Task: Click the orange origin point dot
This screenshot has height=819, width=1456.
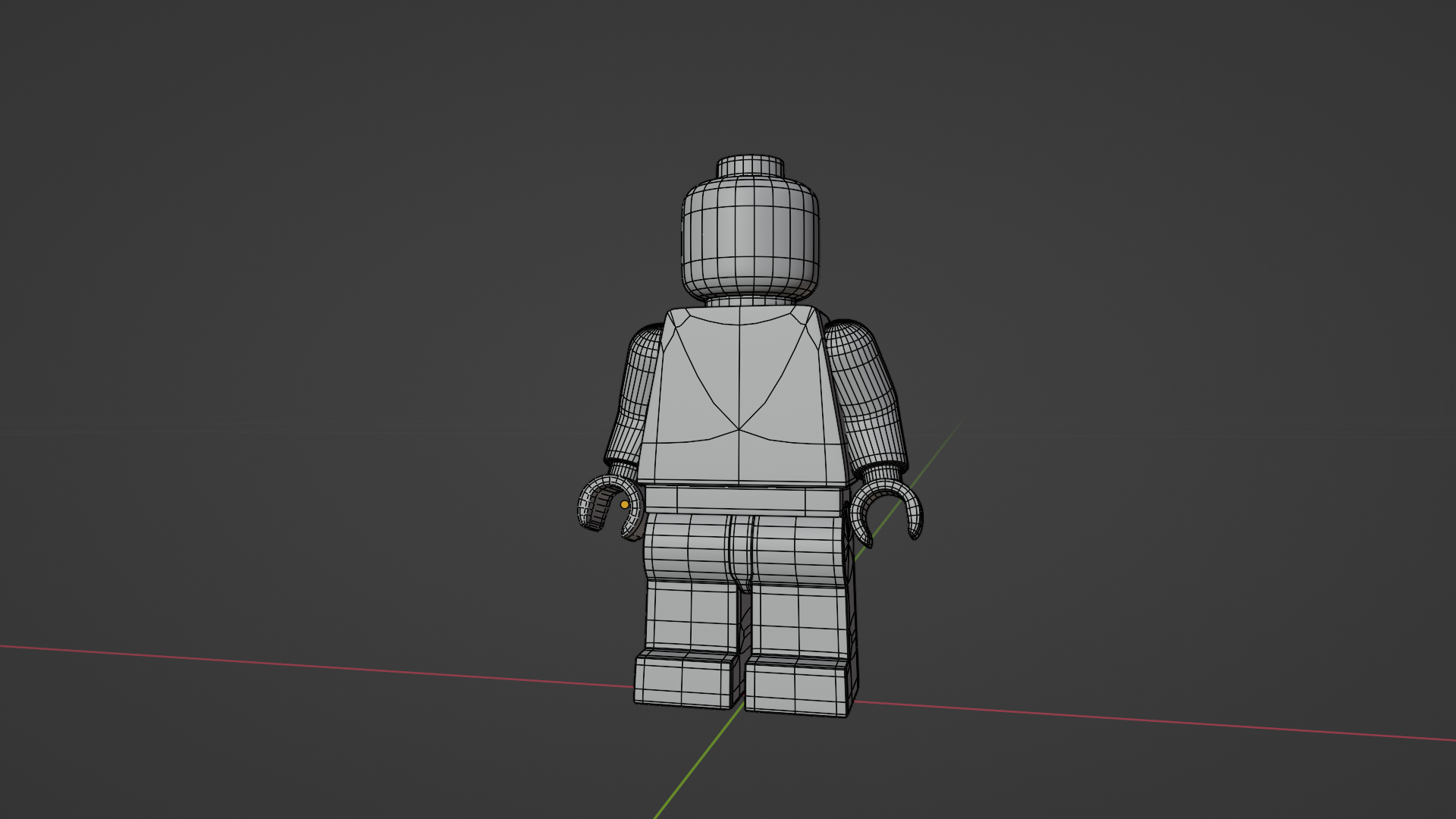Action: click(x=624, y=504)
